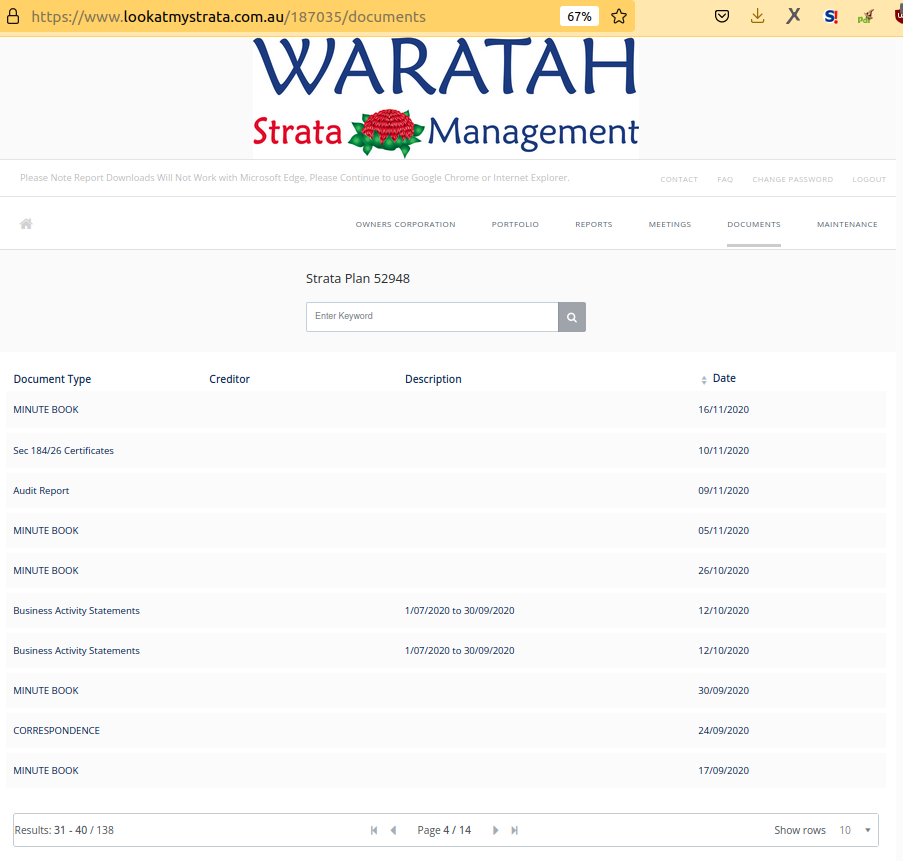Click the Creditor column header
903x861 pixels.
229,379
